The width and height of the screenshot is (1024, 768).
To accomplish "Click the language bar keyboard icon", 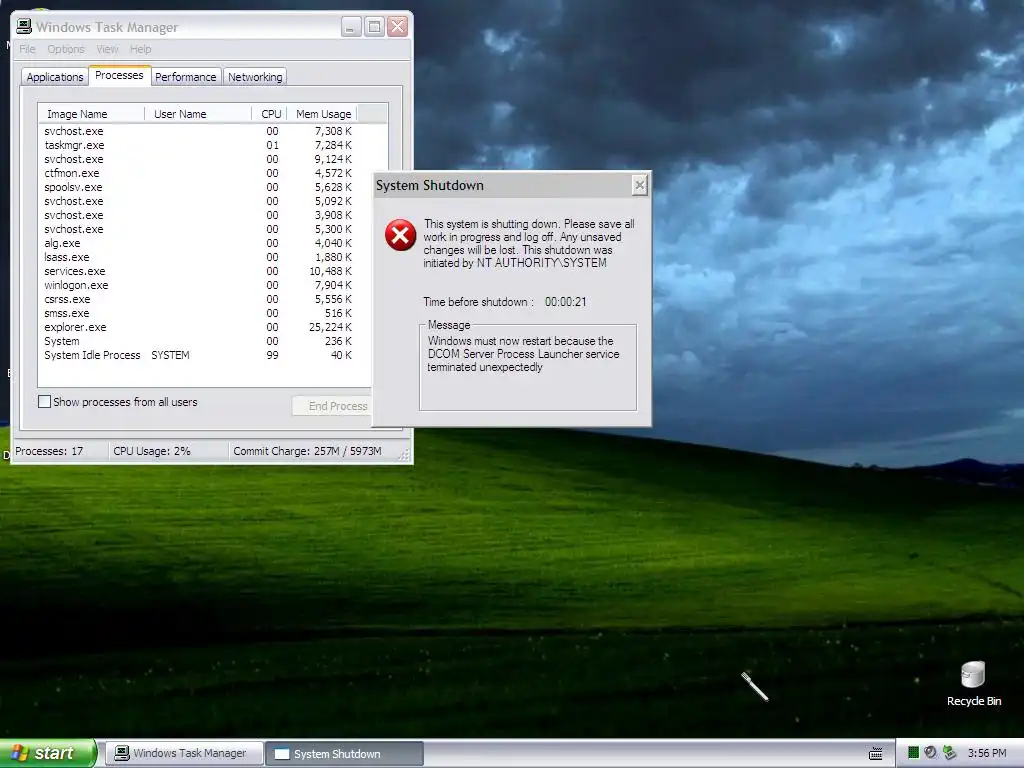I will point(876,754).
